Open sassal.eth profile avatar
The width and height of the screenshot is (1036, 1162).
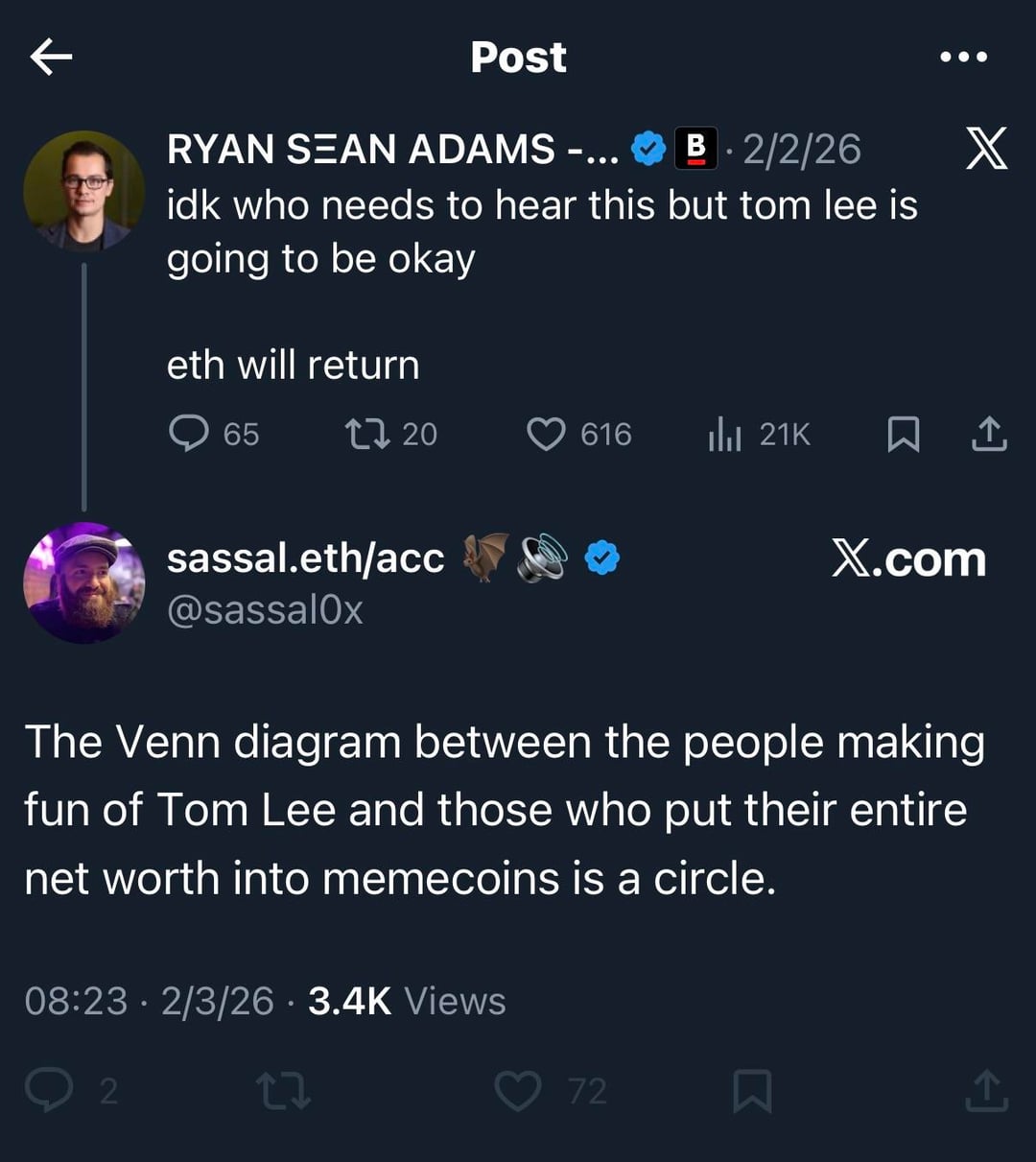click(83, 582)
